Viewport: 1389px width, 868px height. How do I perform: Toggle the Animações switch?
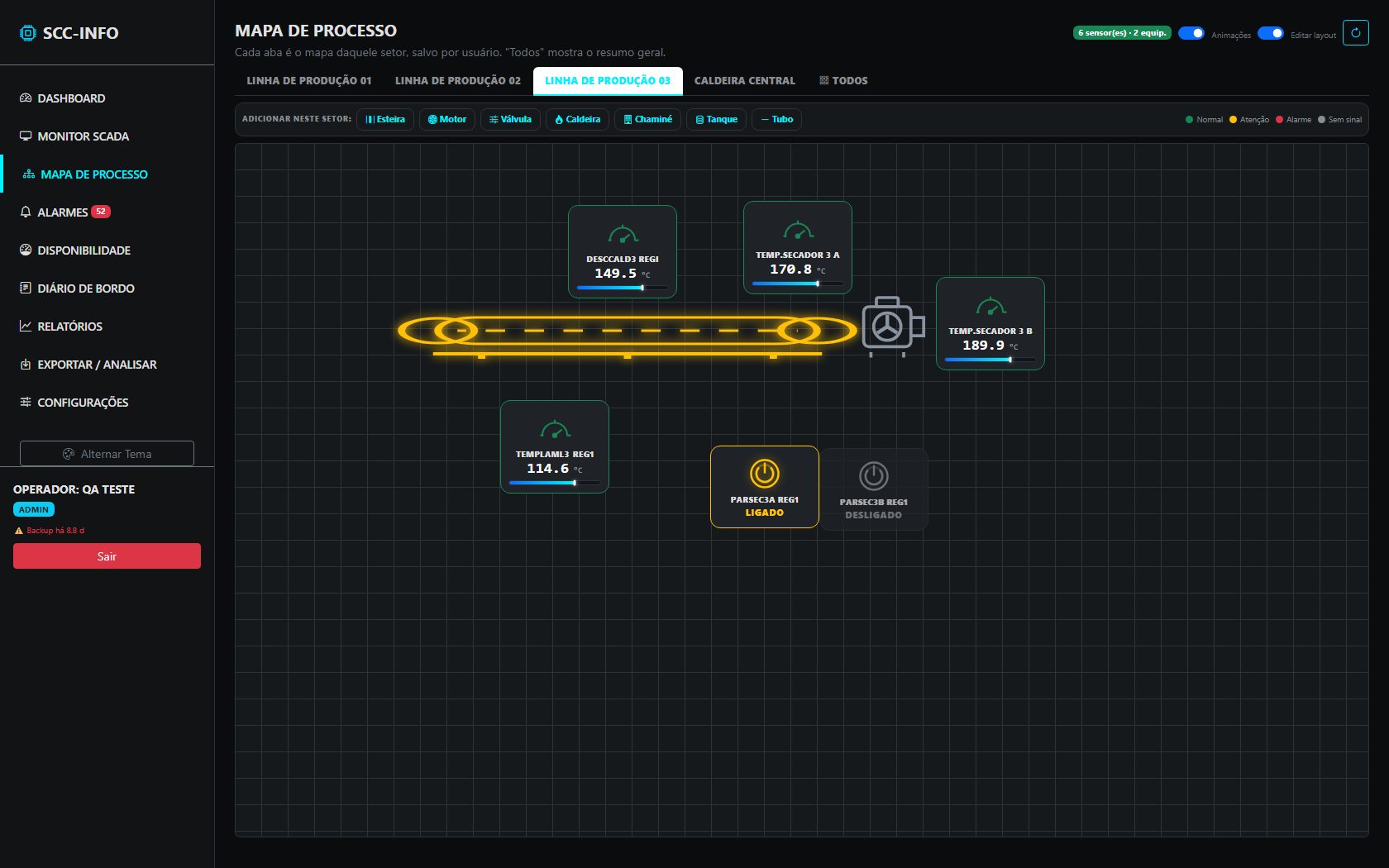click(x=1191, y=33)
